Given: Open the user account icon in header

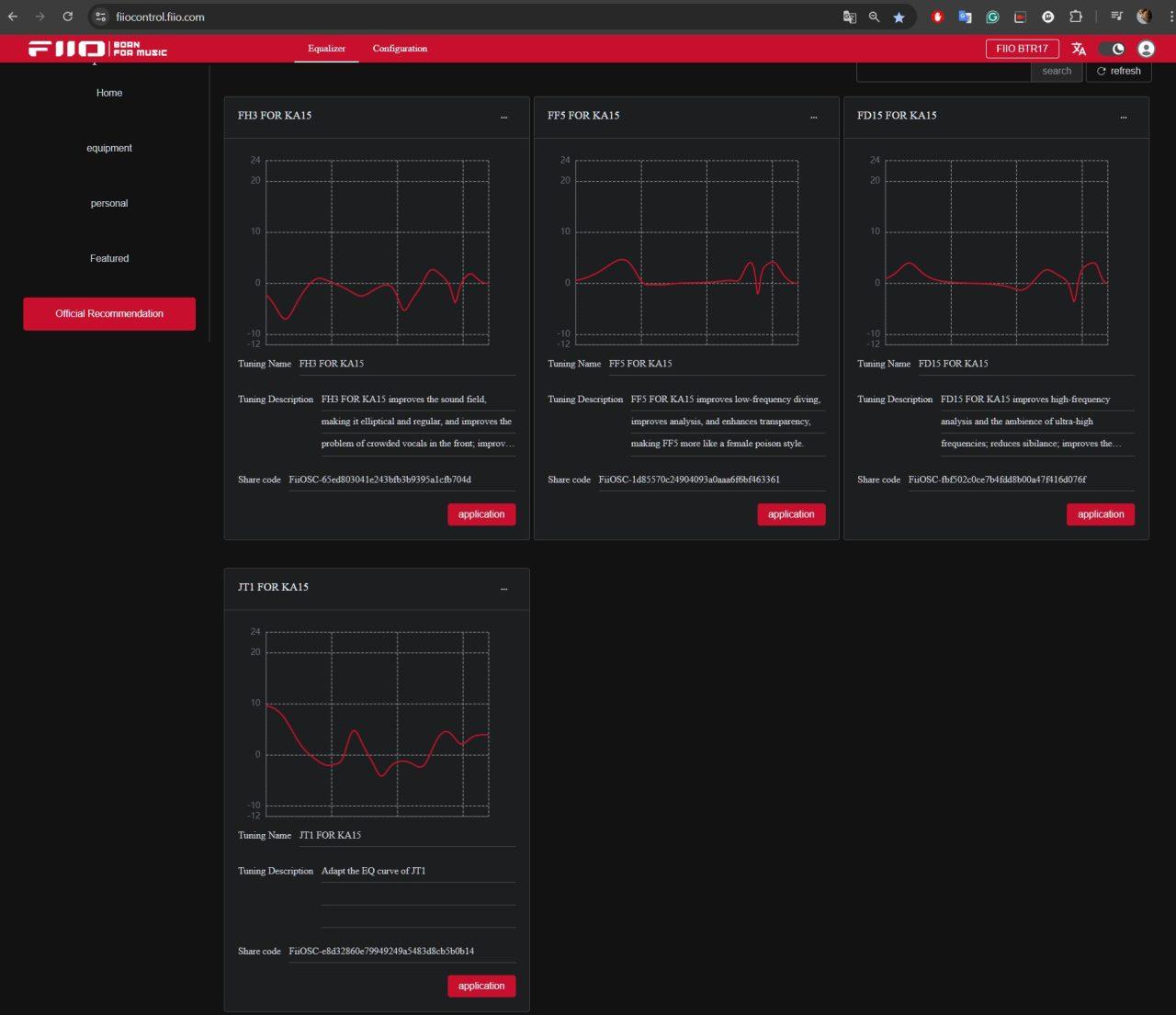Looking at the screenshot, I should pyautogui.click(x=1146, y=49).
